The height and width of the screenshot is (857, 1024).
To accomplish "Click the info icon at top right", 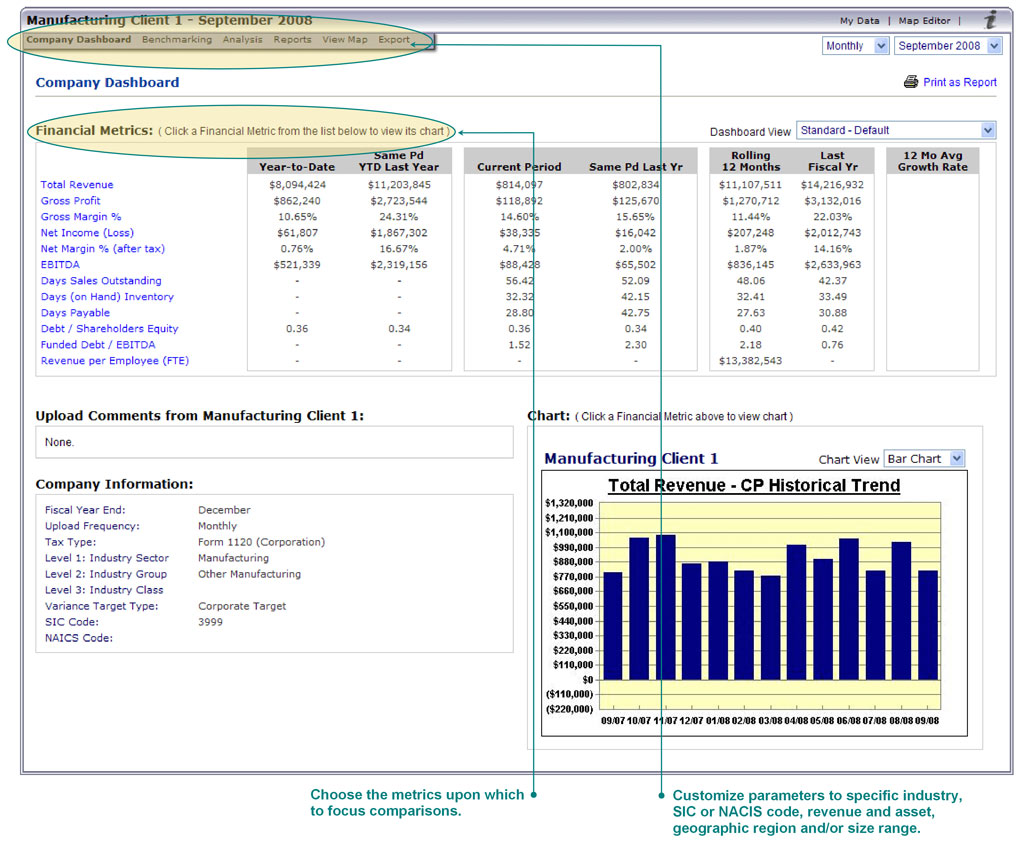I will pos(991,19).
